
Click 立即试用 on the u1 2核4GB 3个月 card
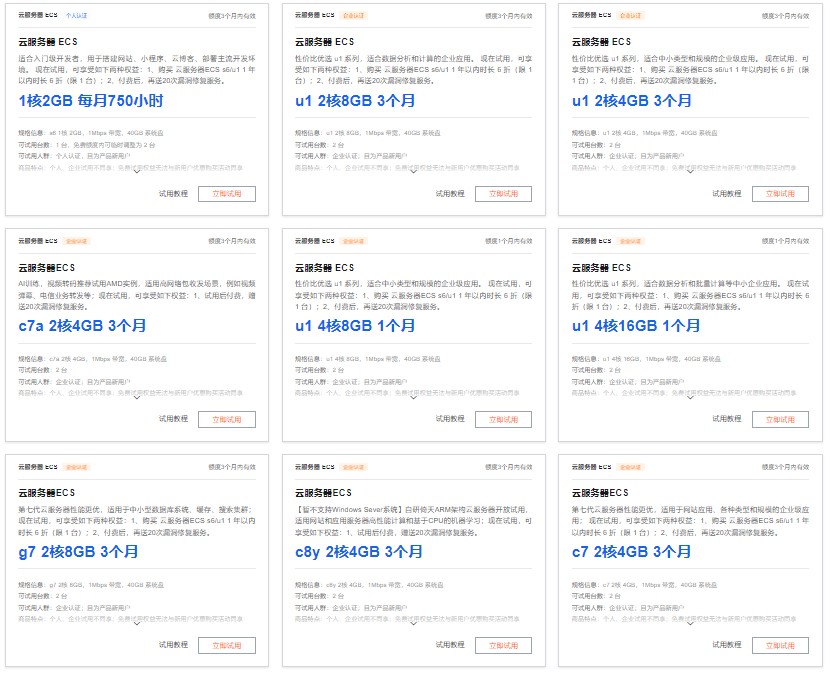pos(780,194)
